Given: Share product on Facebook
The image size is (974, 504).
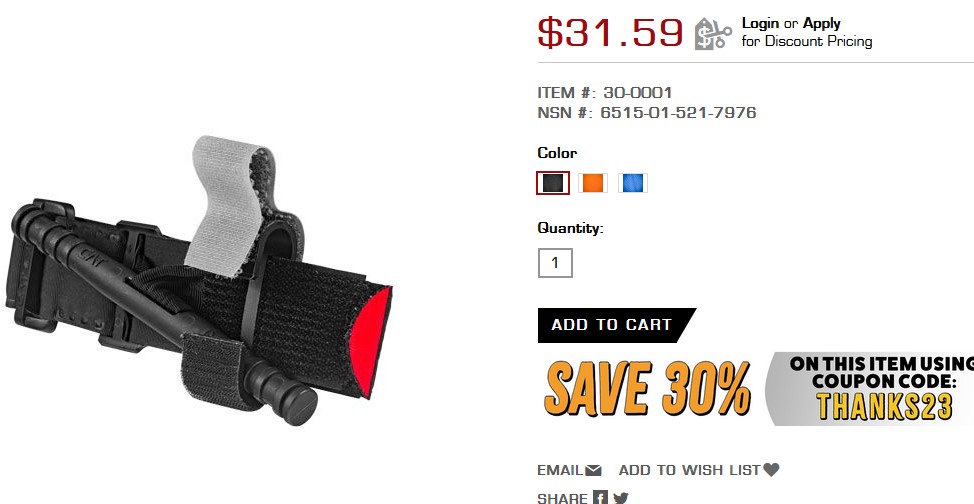Looking at the screenshot, I should pos(600,497).
